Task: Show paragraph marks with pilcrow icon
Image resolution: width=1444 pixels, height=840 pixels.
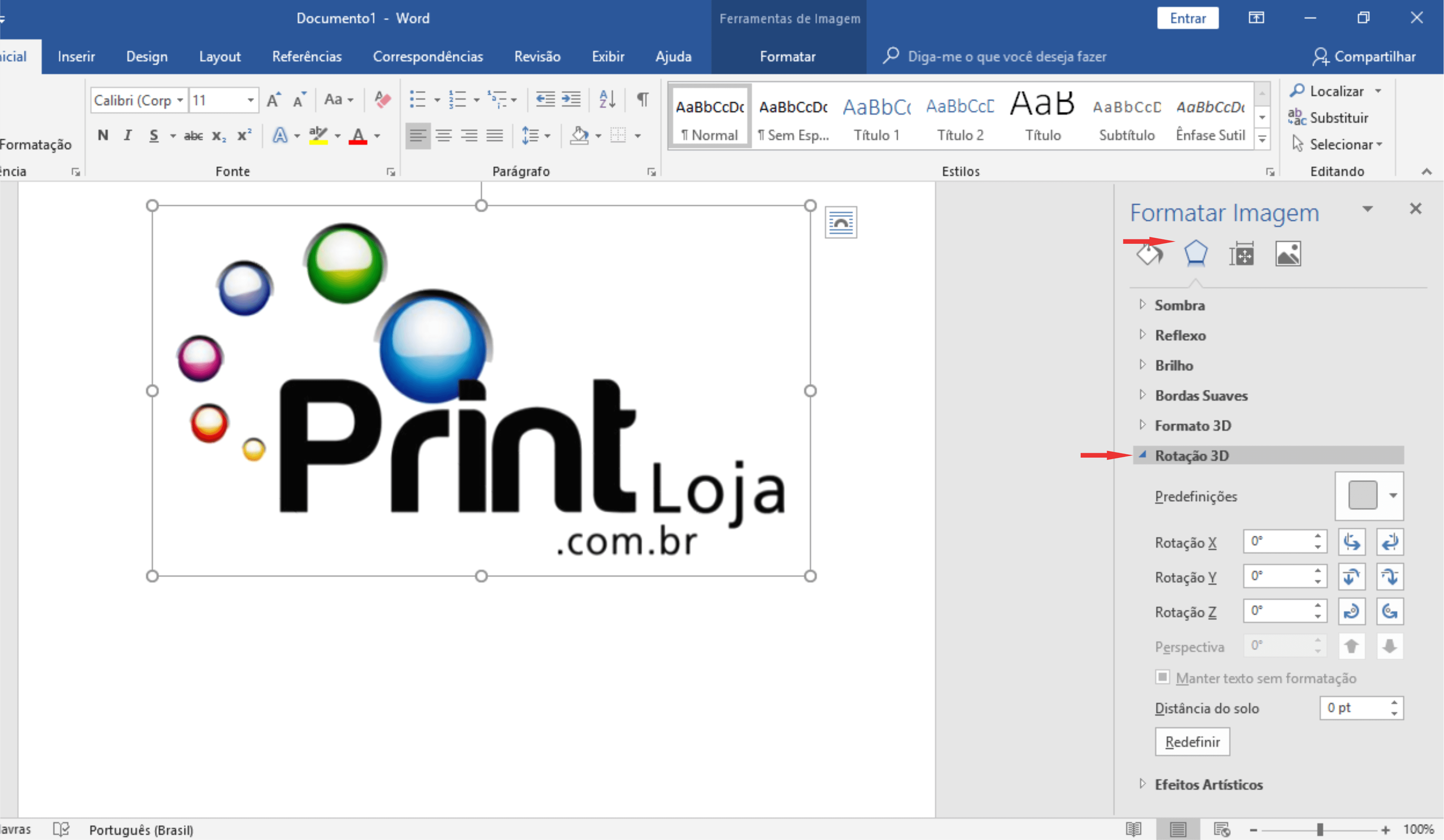Action: point(642,100)
